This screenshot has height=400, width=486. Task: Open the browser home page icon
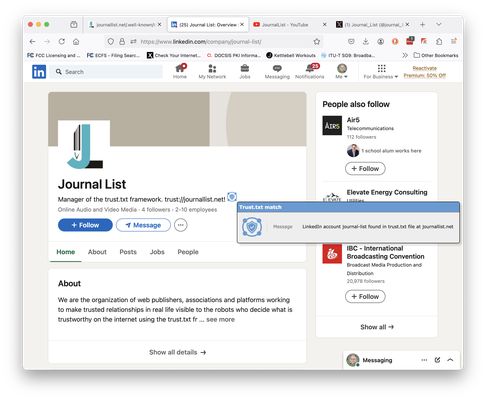point(76,42)
